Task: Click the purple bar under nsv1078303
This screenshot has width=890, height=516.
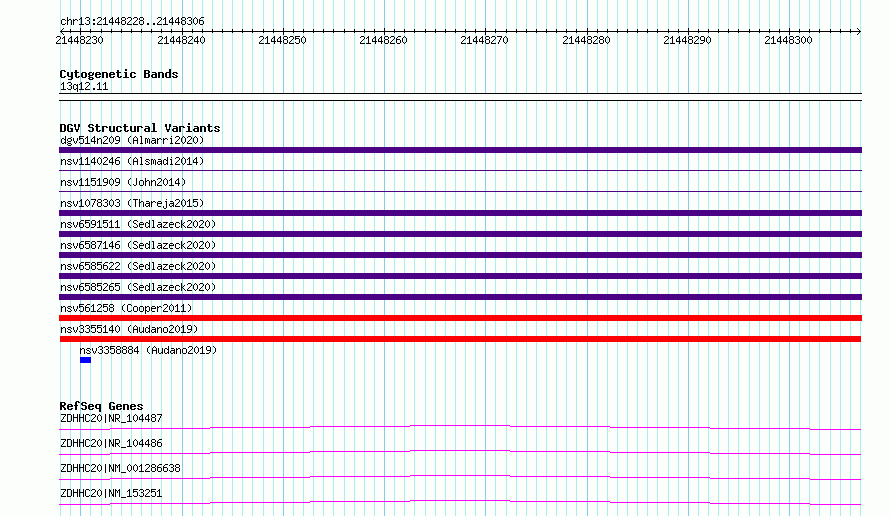Action: pyautogui.click(x=460, y=213)
